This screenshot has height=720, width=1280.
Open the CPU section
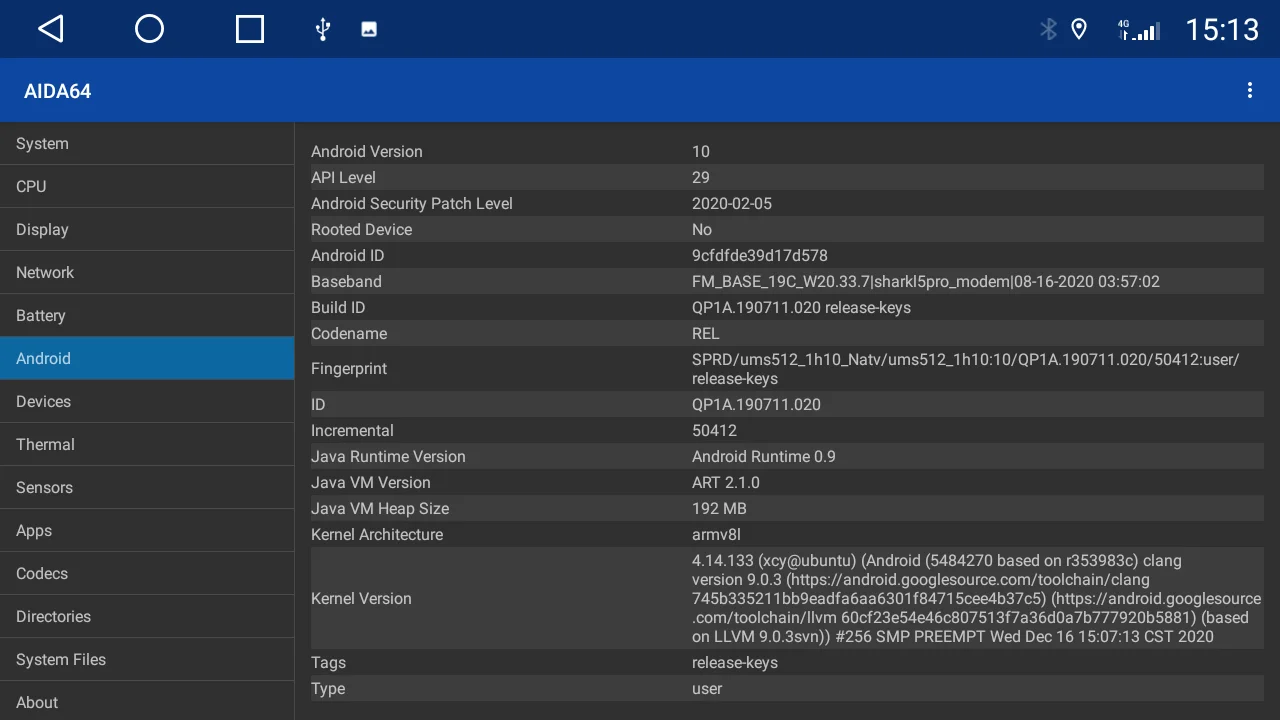(147, 187)
